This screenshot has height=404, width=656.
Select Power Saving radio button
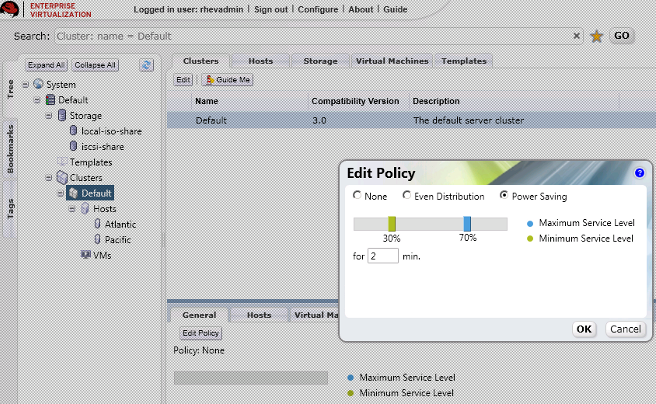pyautogui.click(x=503, y=196)
